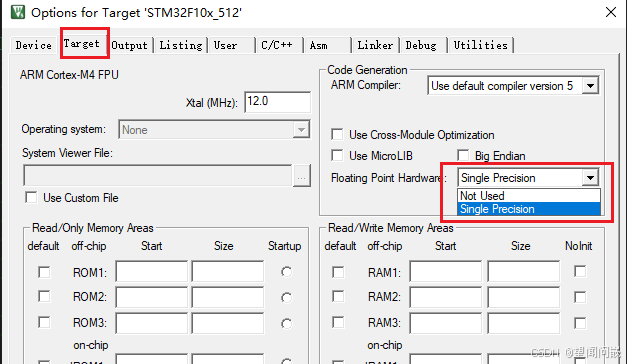Click the ROM2 Start address field
The width and height of the screenshot is (627, 364).
[152, 297]
